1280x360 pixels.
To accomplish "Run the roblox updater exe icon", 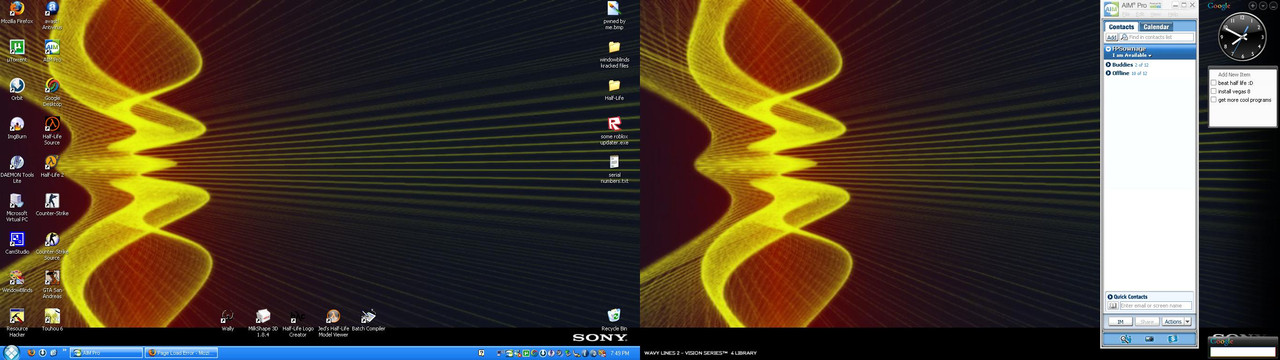I will point(614,131).
